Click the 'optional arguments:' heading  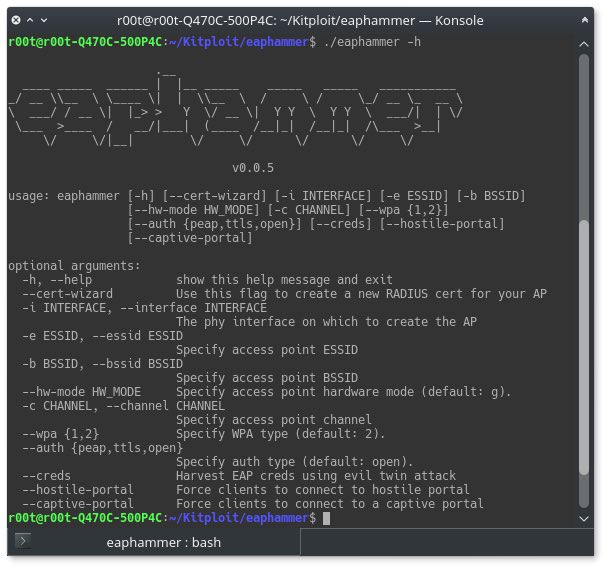point(74,266)
